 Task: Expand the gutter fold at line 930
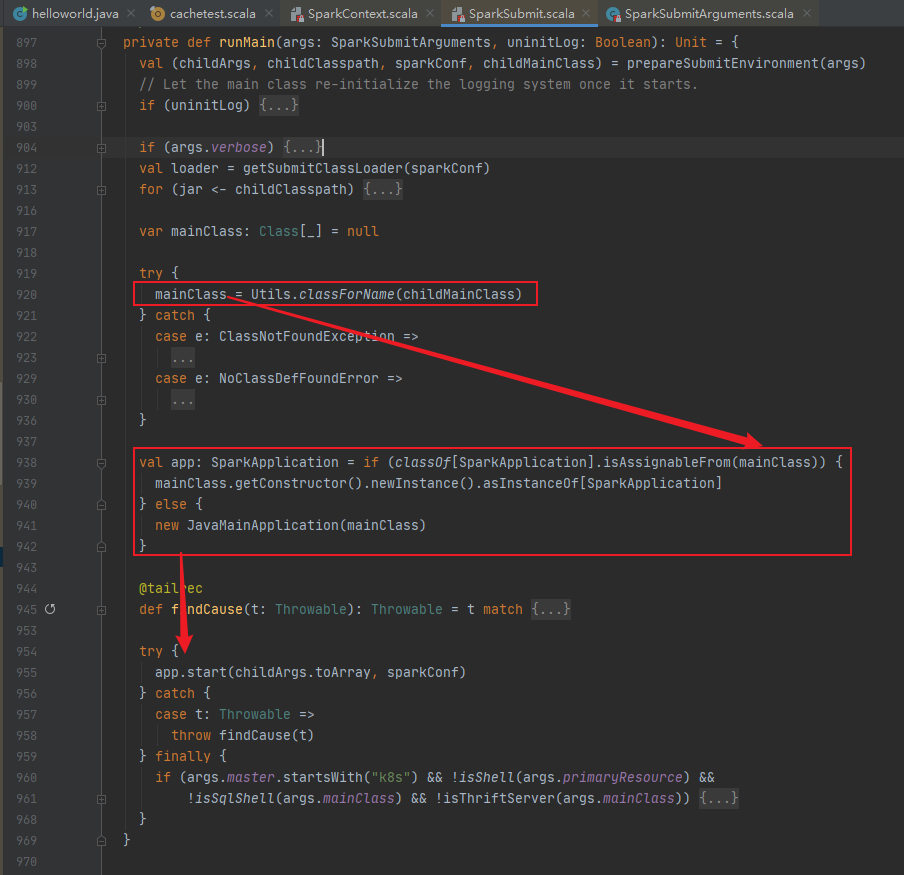[101, 400]
